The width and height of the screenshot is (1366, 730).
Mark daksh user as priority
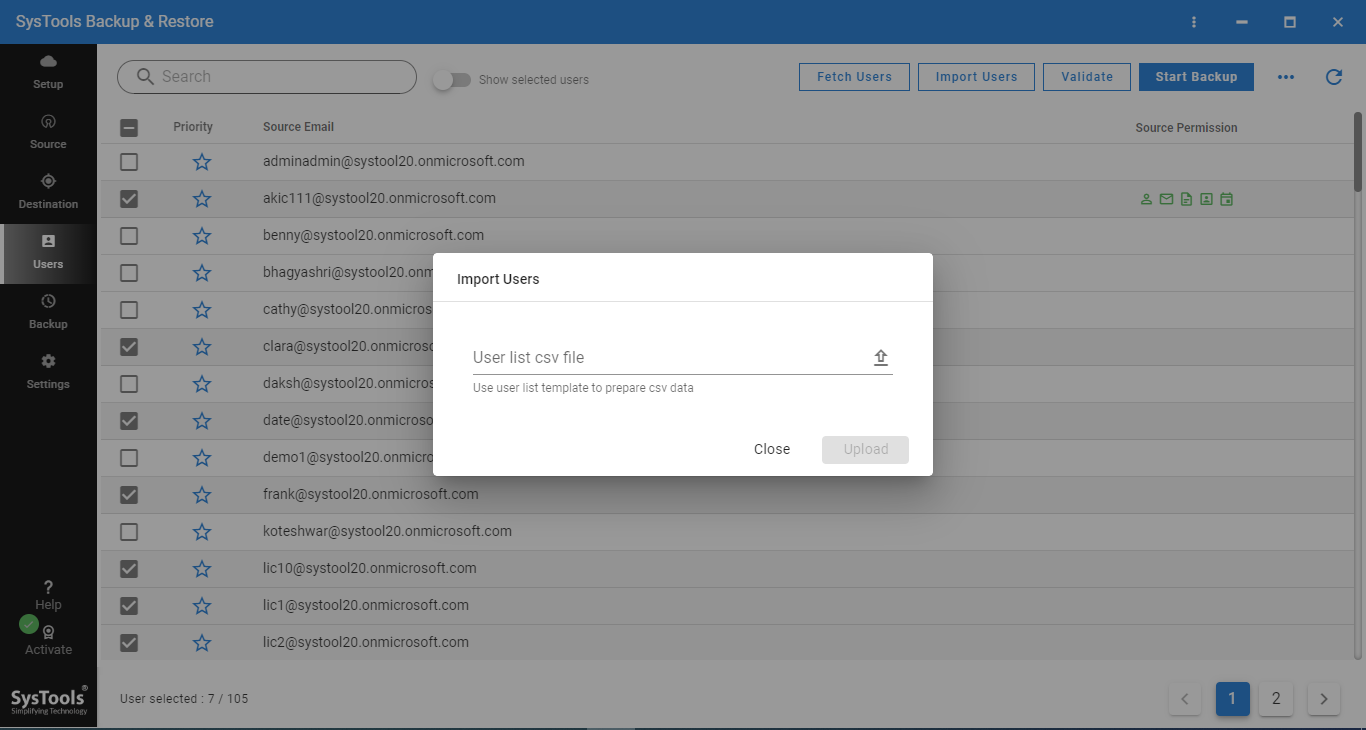(x=202, y=384)
